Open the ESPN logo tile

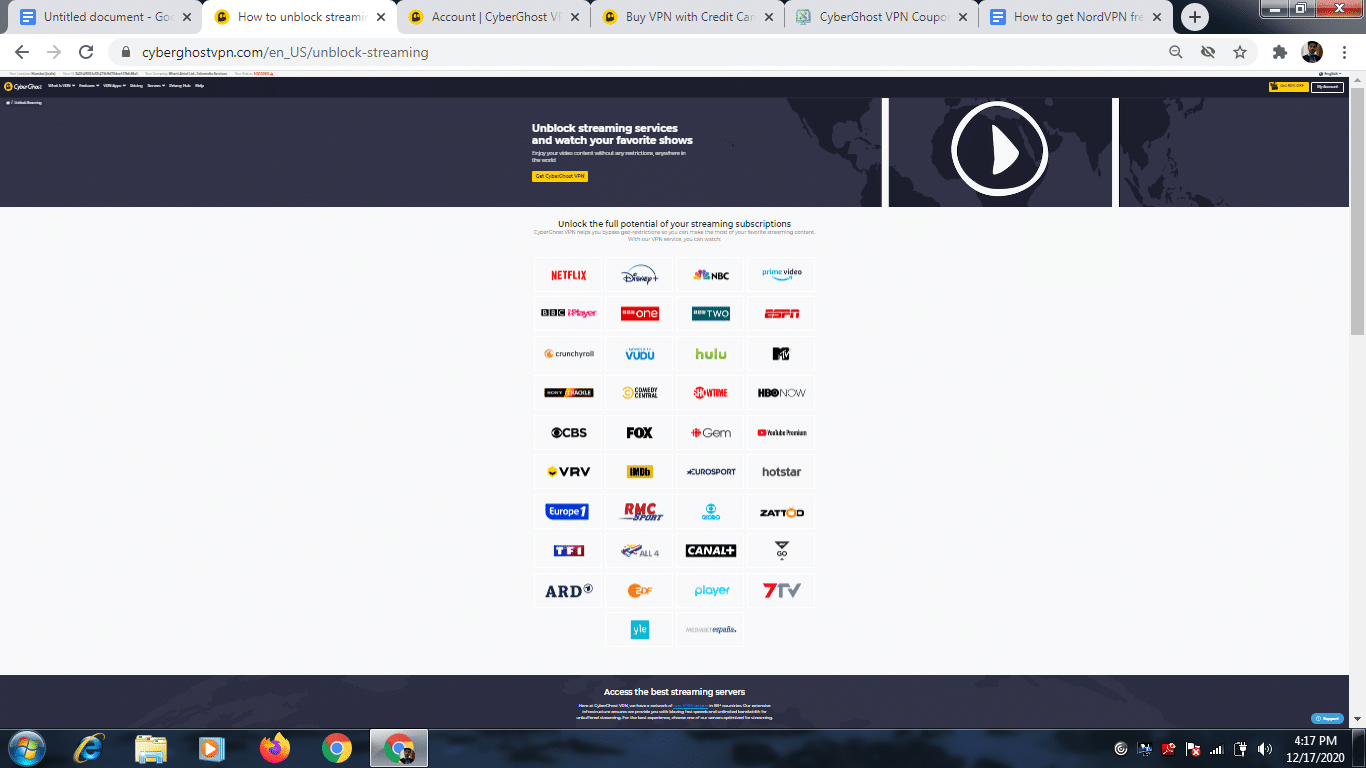782,314
